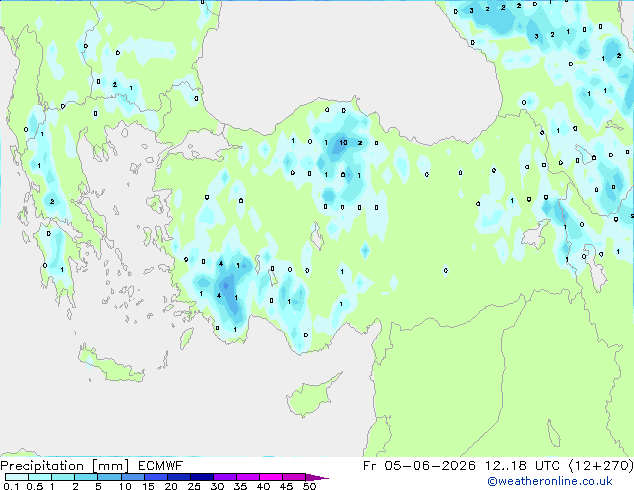
Task: Click legend scale label '15'
Action: 148,486
